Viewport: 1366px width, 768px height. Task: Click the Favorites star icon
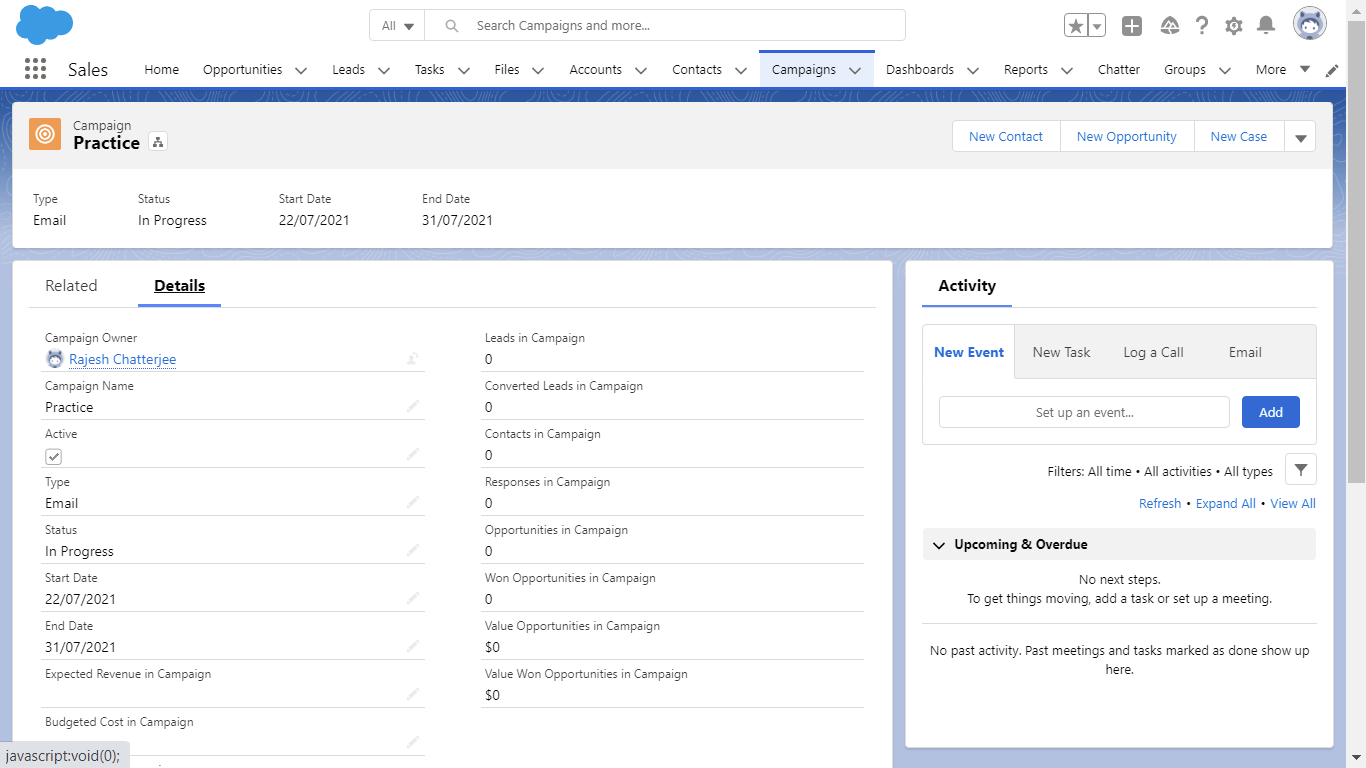pos(1076,26)
